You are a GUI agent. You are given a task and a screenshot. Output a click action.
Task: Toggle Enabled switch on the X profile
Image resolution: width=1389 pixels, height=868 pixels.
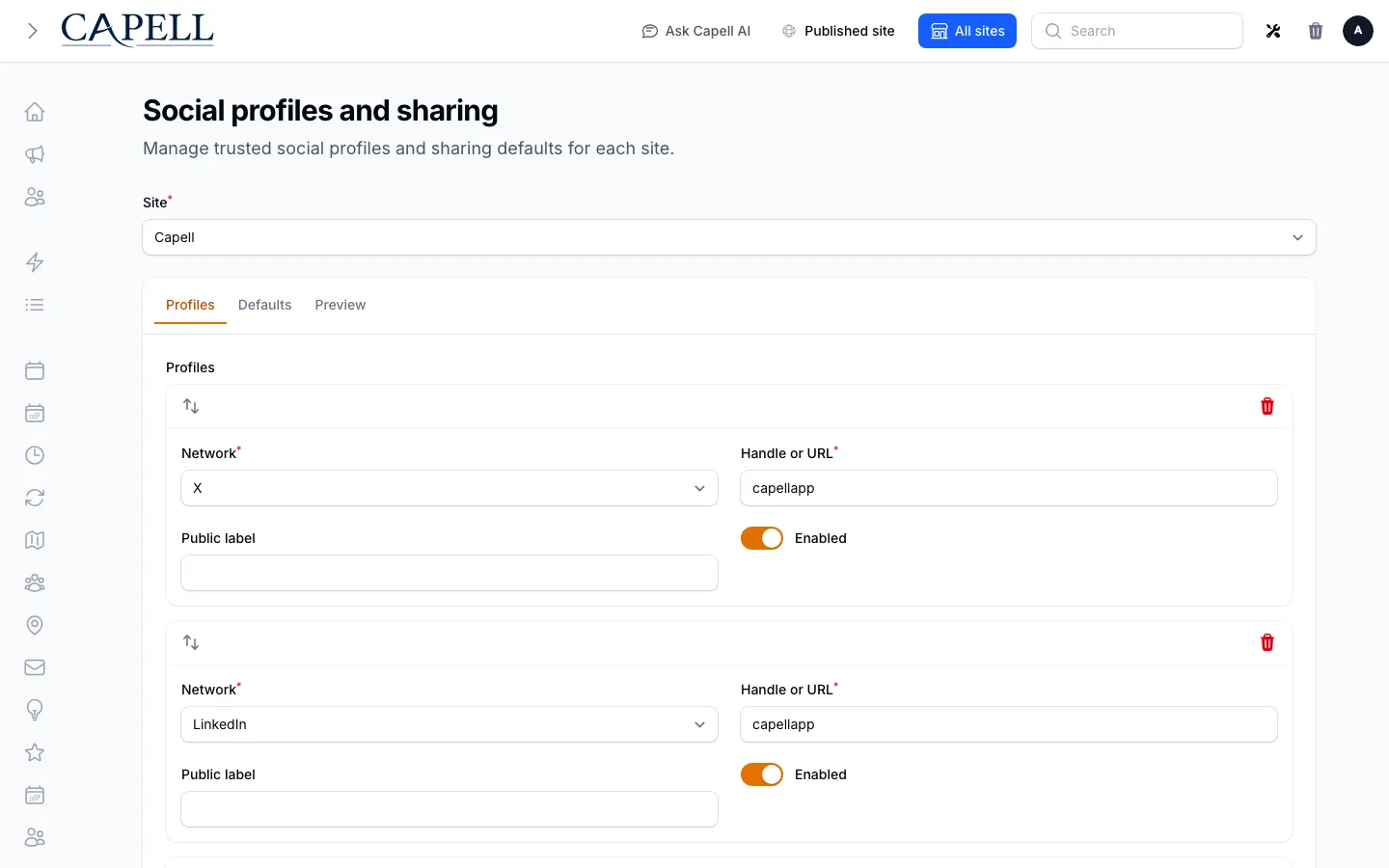(762, 538)
